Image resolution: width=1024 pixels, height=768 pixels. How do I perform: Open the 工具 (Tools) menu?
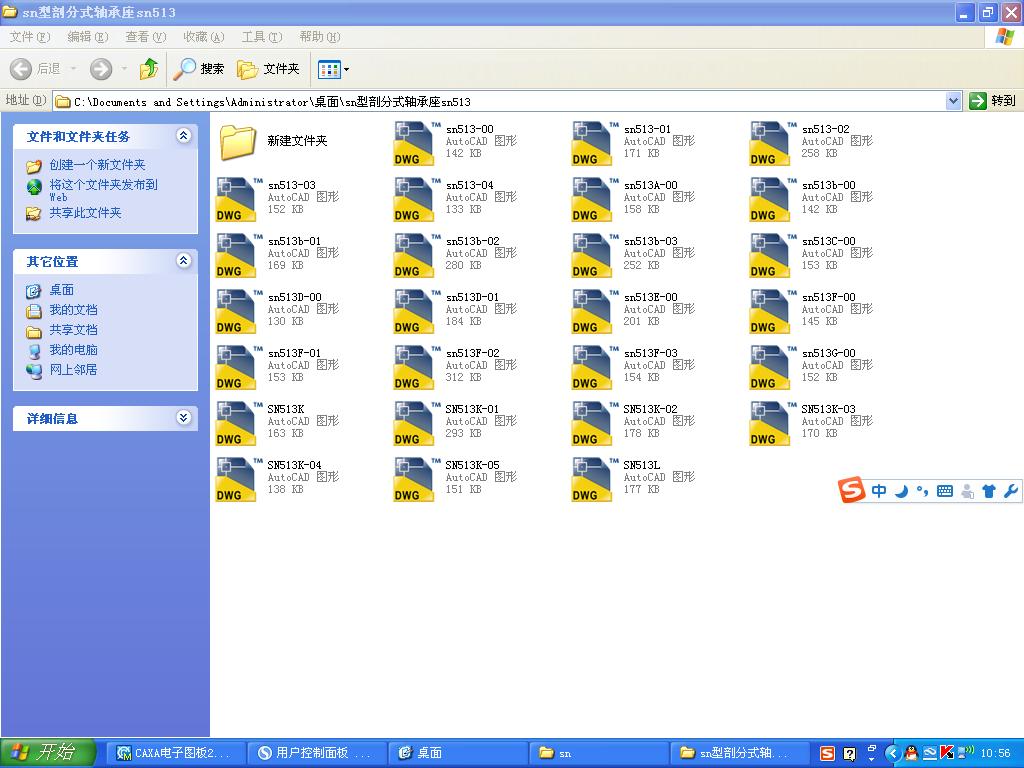point(261,37)
